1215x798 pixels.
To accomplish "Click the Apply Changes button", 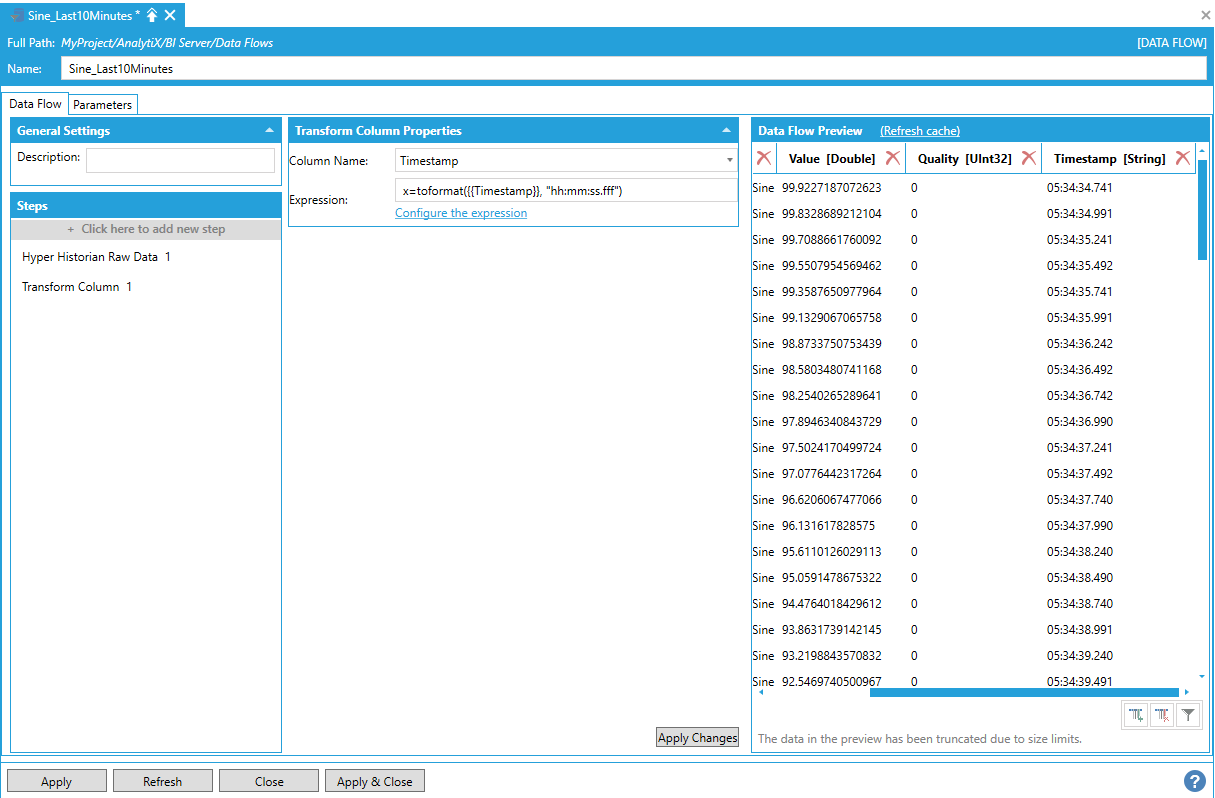I will [x=697, y=738].
